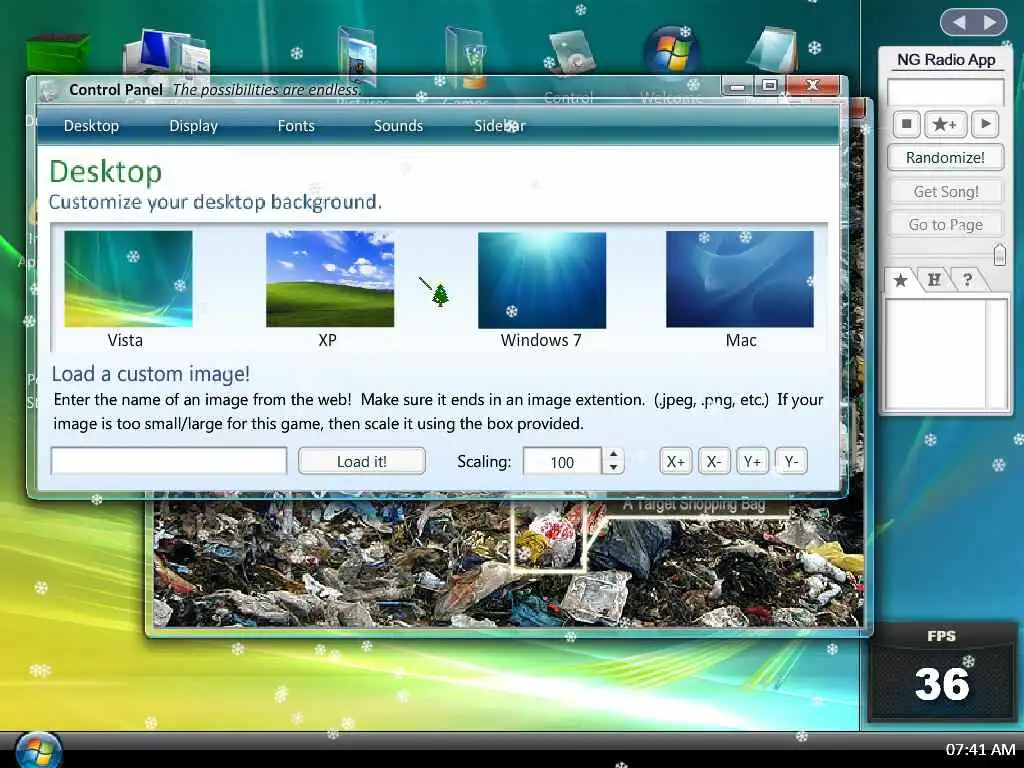The image size is (1024, 768).
Task: Click the Load it! button
Action: (x=362, y=461)
